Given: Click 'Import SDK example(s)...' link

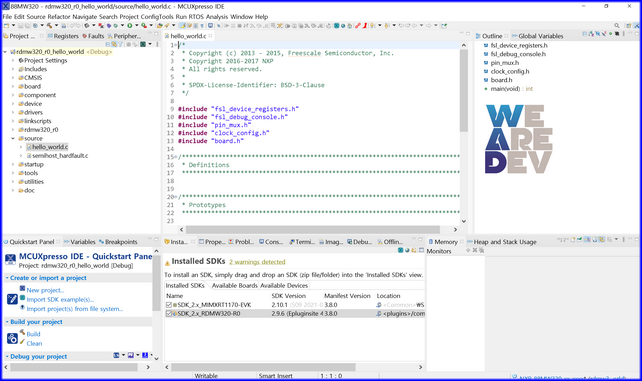Looking at the screenshot, I should [x=60, y=300].
